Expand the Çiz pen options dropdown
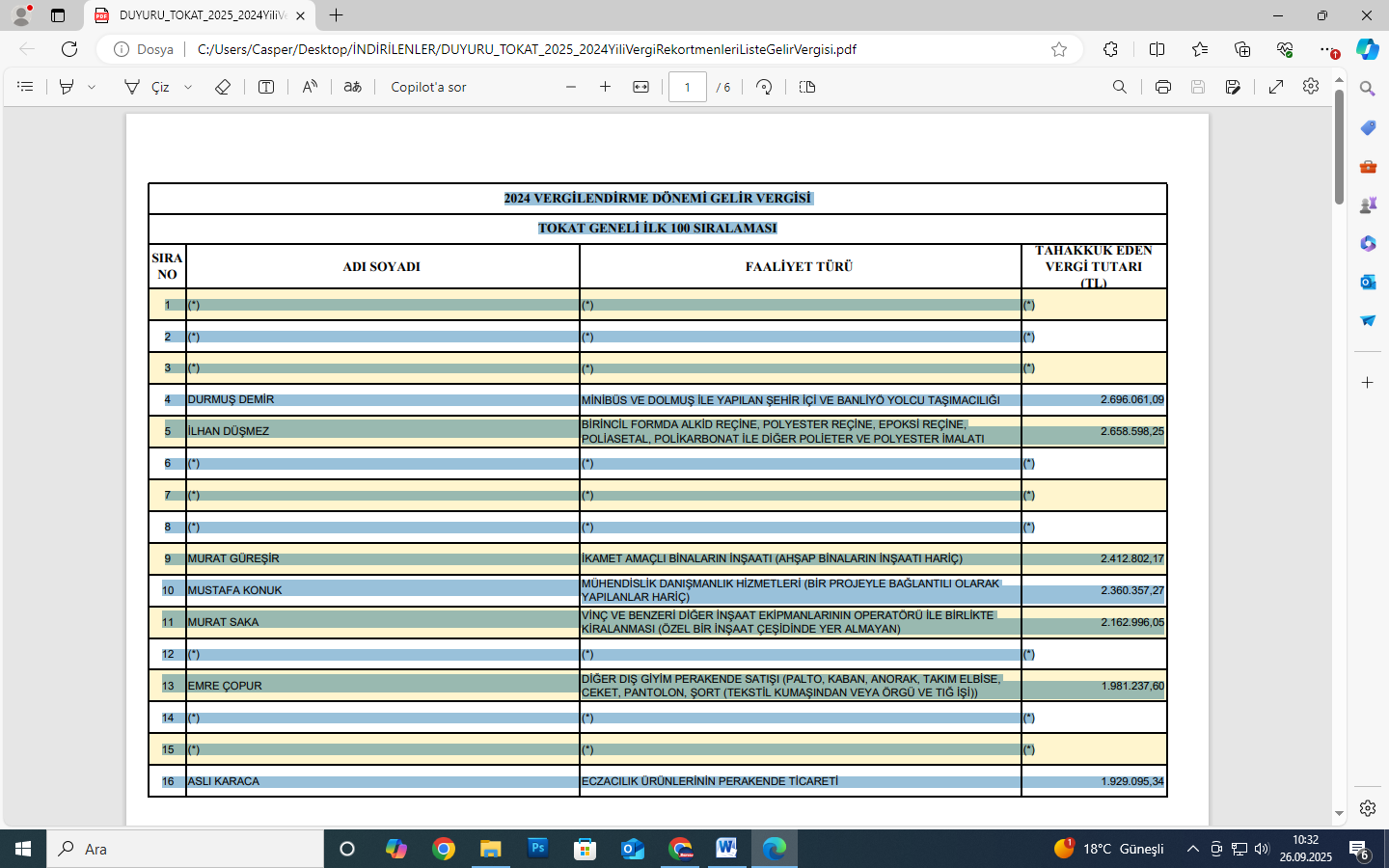The width and height of the screenshot is (1389, 868). coord(188,87)
